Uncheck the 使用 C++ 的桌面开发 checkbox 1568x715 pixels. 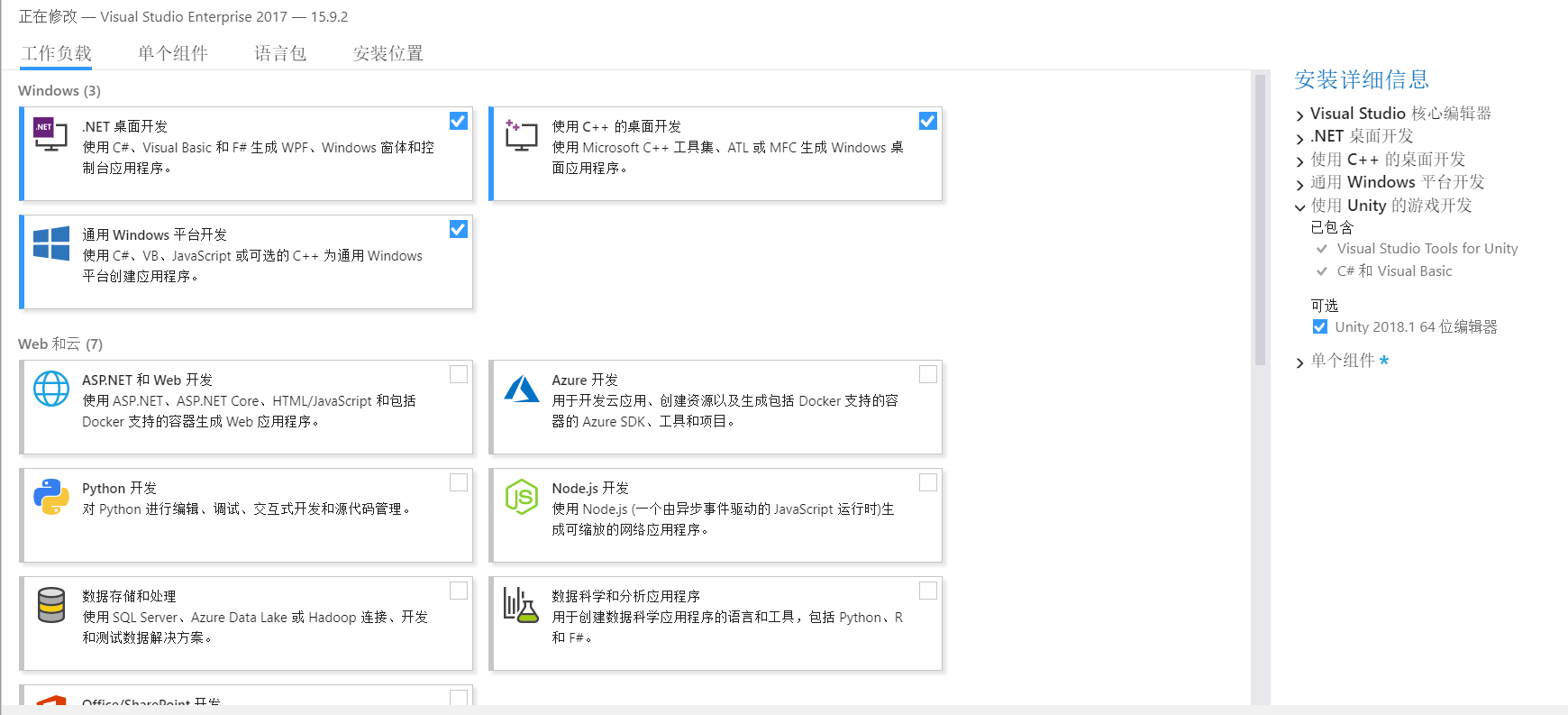coord(928,121)
